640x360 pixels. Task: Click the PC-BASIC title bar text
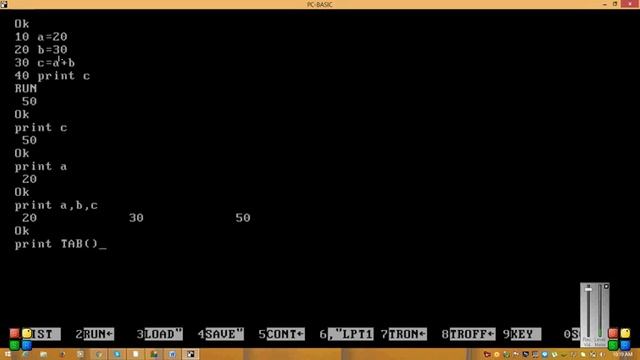320,4
